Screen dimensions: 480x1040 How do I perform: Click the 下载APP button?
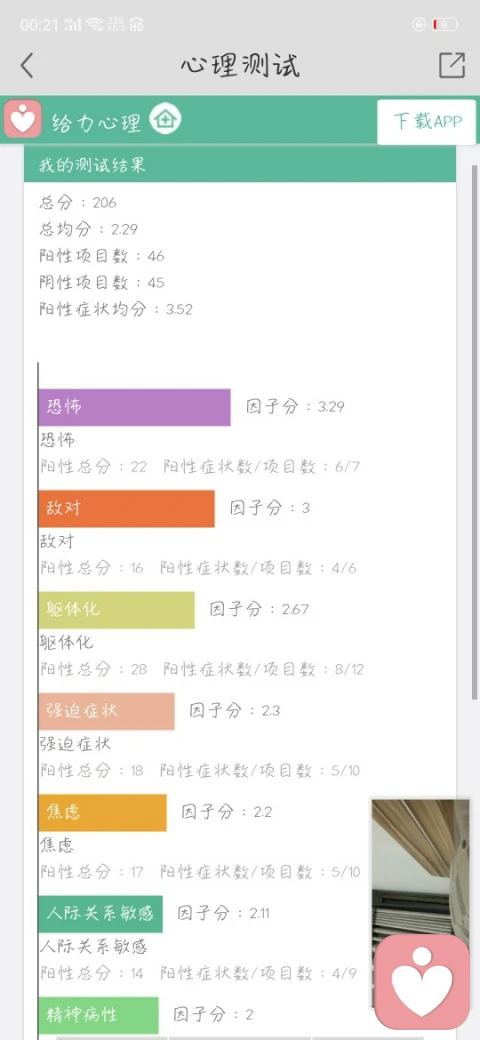[427, 121]
